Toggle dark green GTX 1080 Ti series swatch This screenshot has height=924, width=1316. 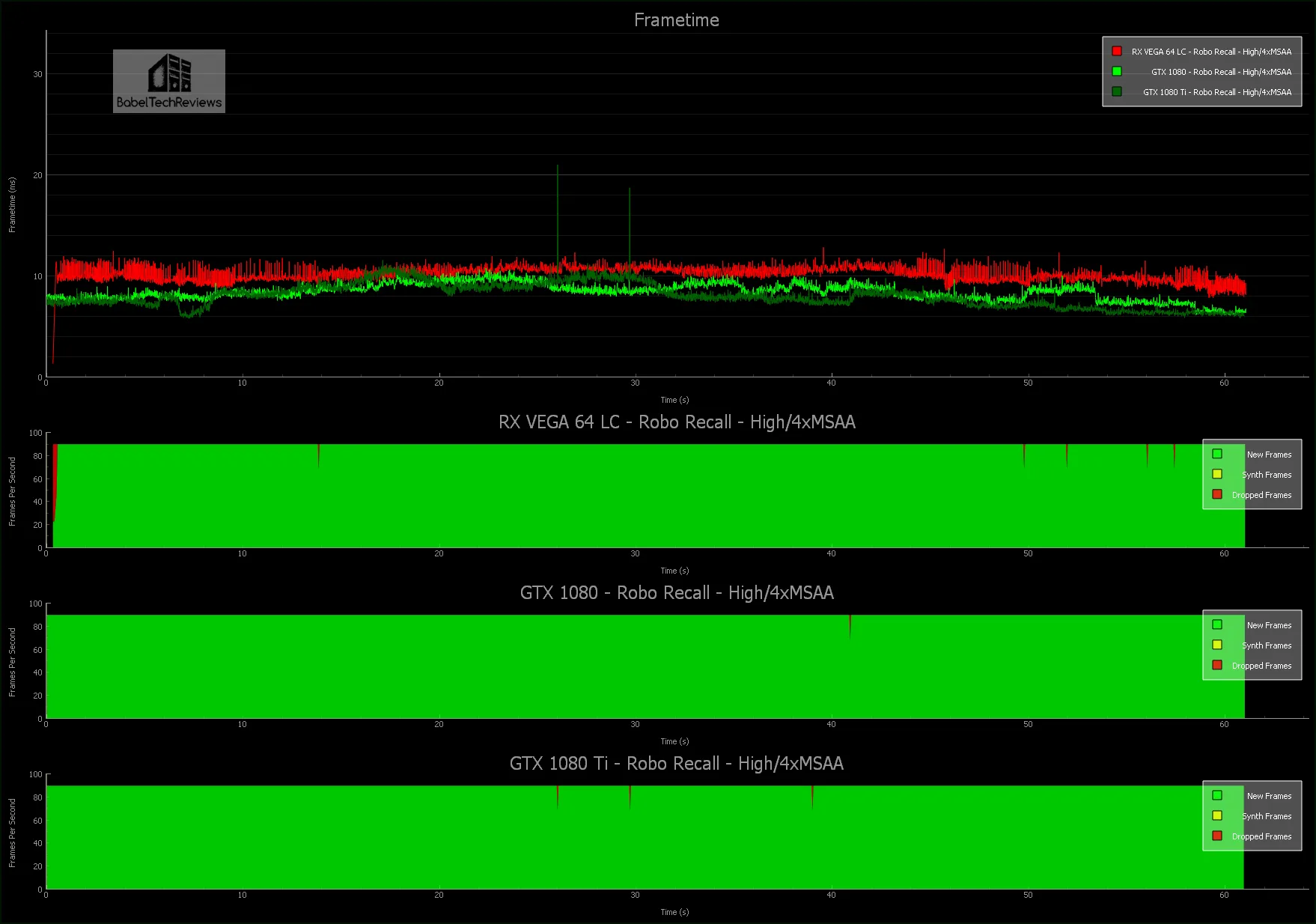[x=1117, y=92]
